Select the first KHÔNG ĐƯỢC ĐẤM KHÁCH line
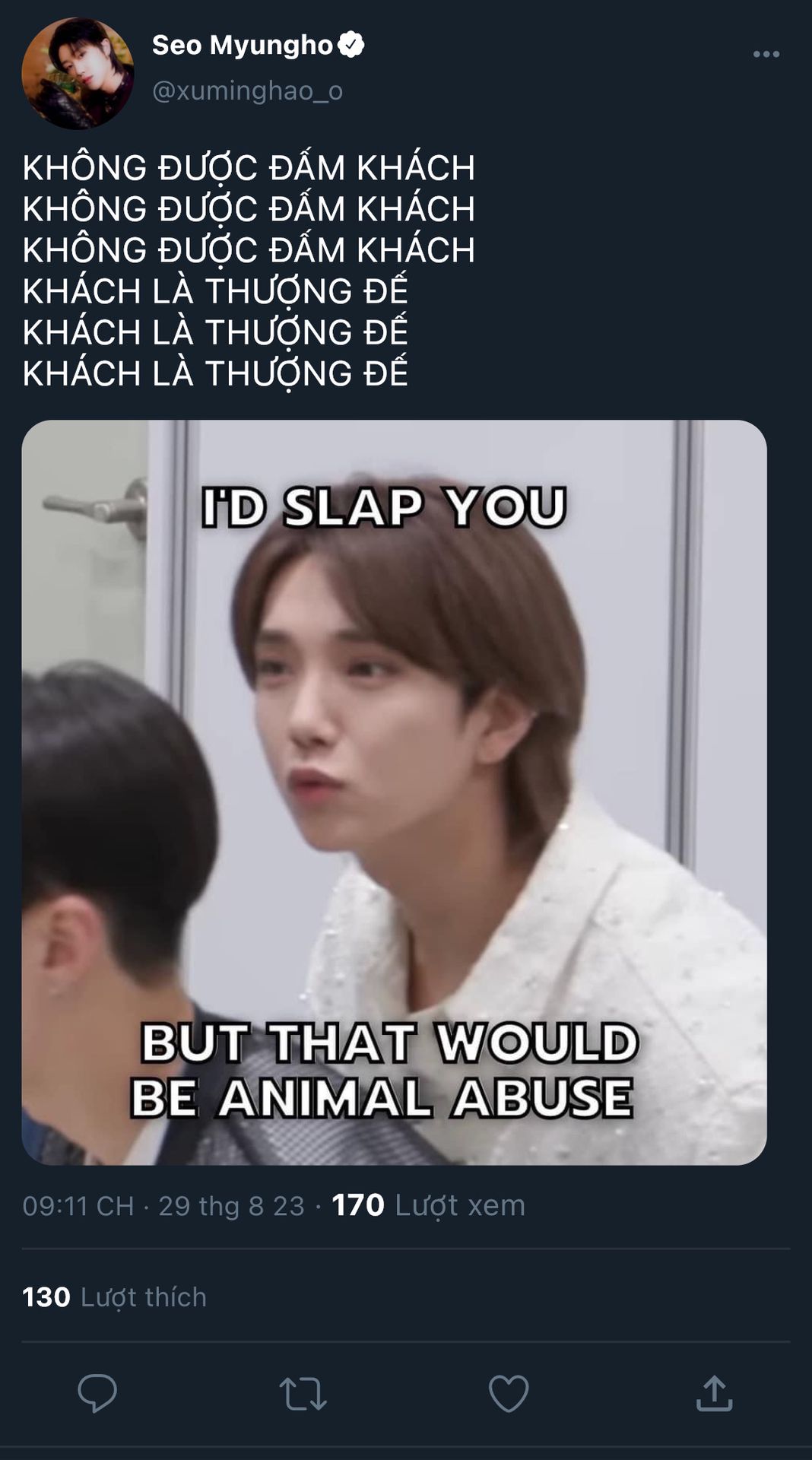This screenshot has width=812, height=1460. 249,168
